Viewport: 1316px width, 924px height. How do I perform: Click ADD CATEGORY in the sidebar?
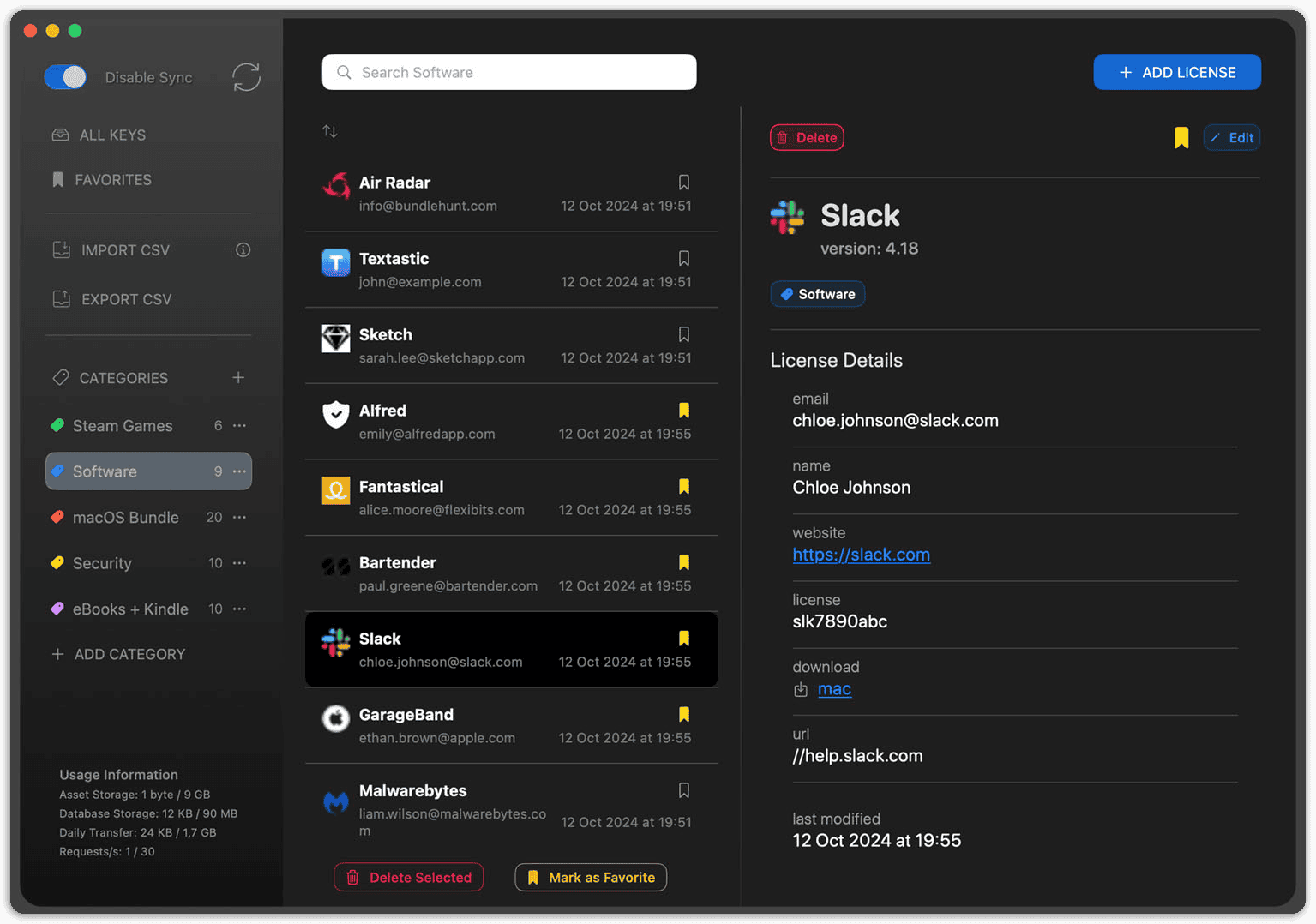click(118, 654)
